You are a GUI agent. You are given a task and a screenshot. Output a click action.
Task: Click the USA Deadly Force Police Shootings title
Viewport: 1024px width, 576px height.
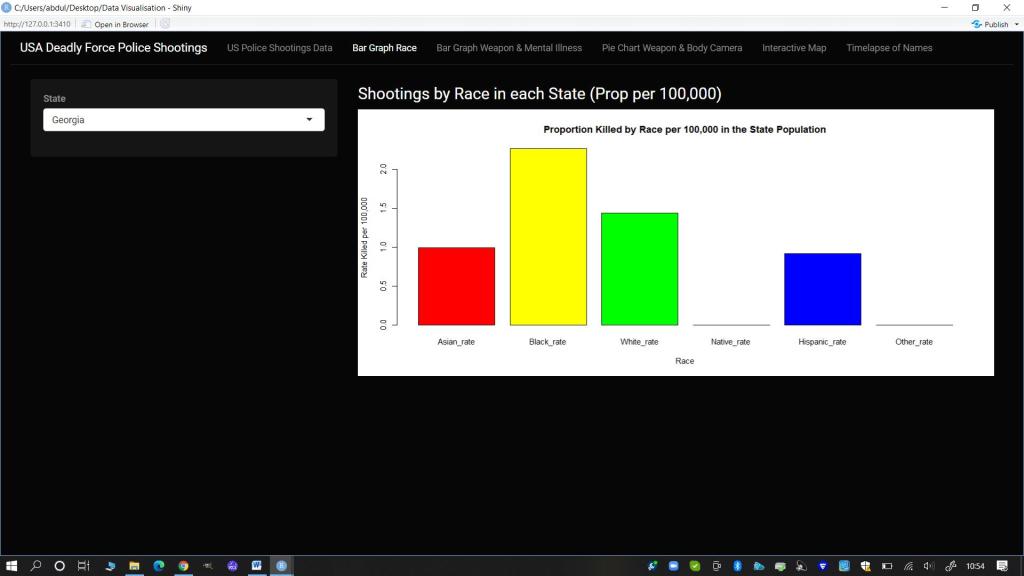114,47
